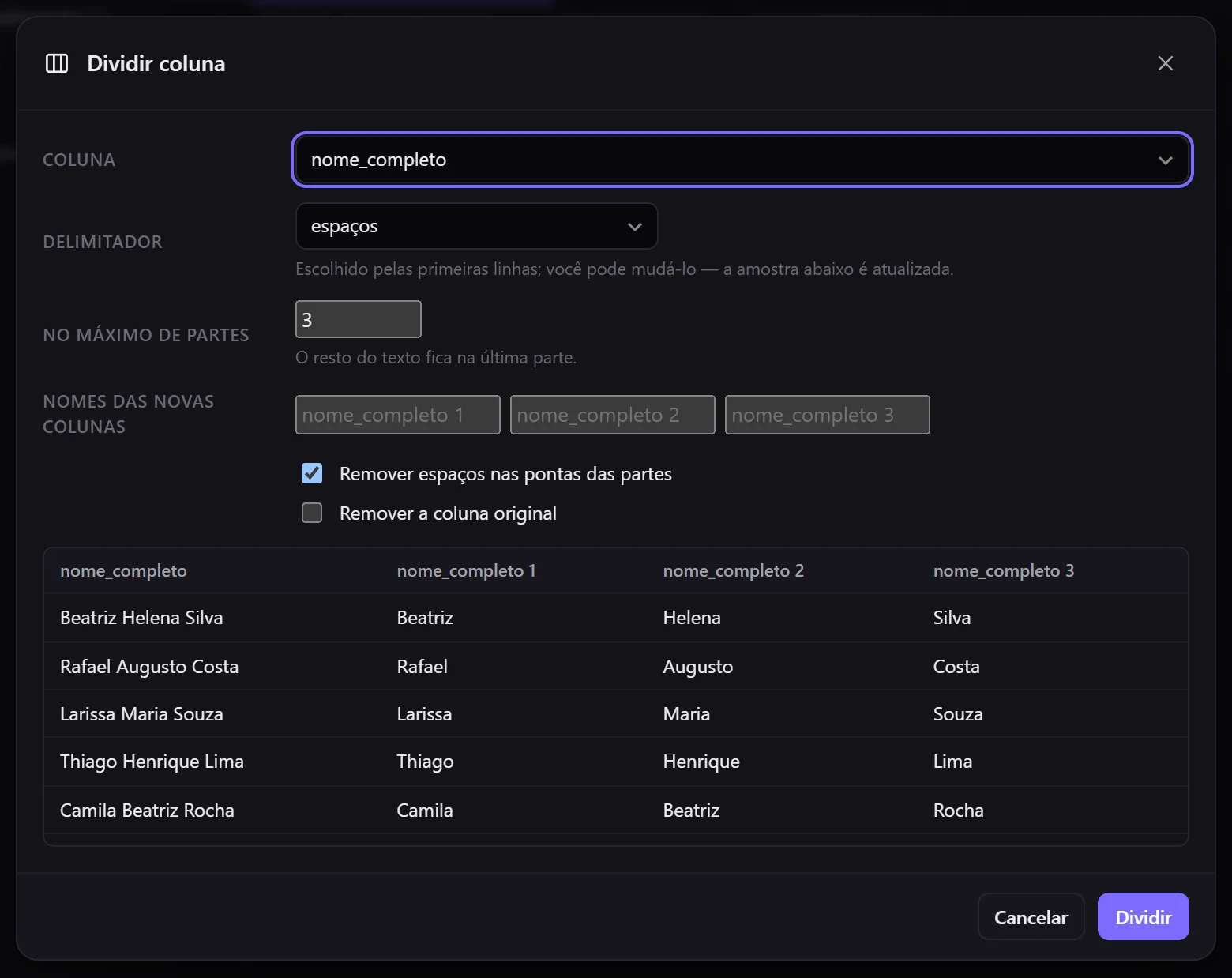1232x978 pixels.
Task: Select the nome_completo 1 preview column header
Action: click(x=466, y=570)
